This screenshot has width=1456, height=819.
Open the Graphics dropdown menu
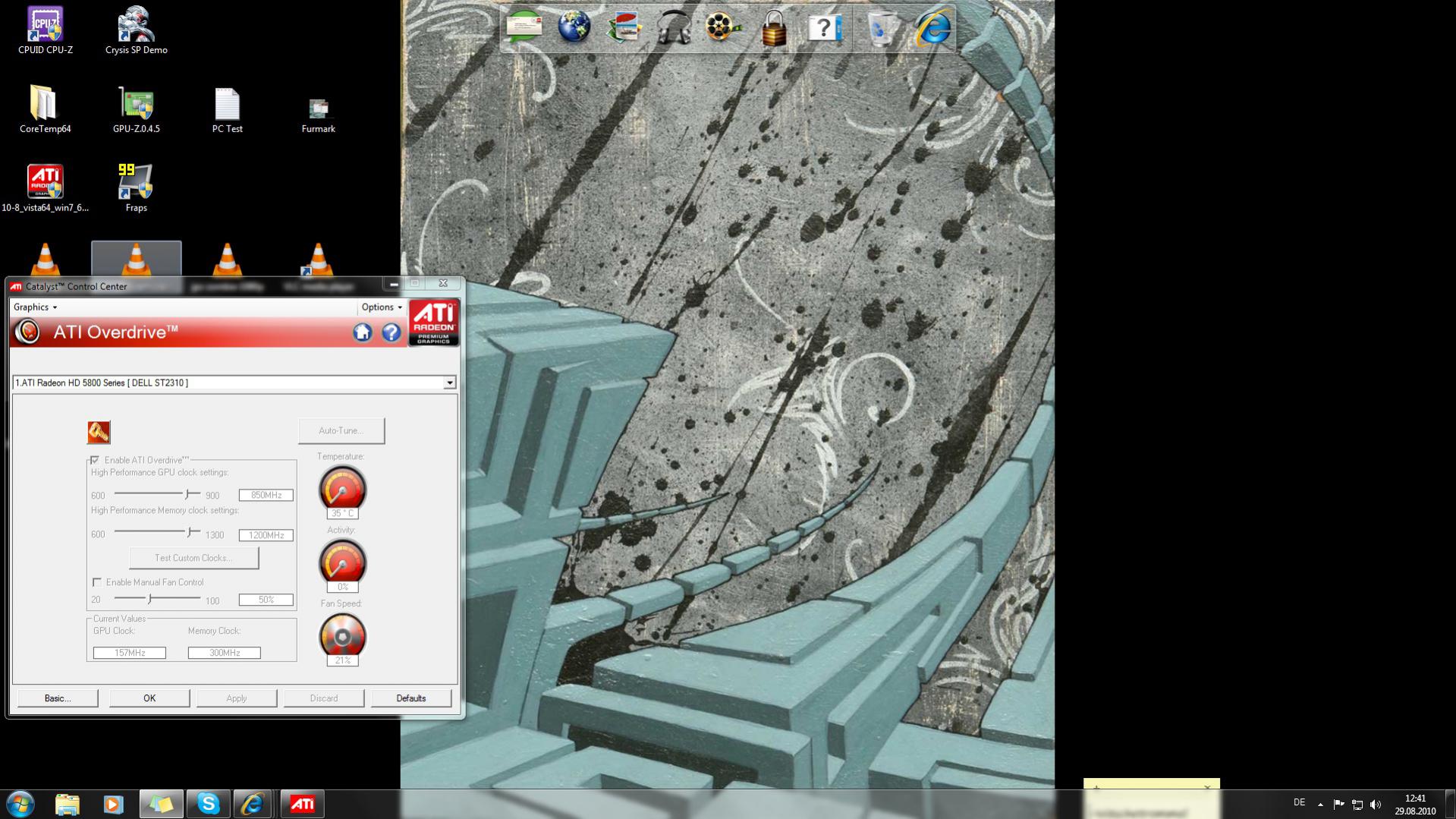tap(35, 307)
